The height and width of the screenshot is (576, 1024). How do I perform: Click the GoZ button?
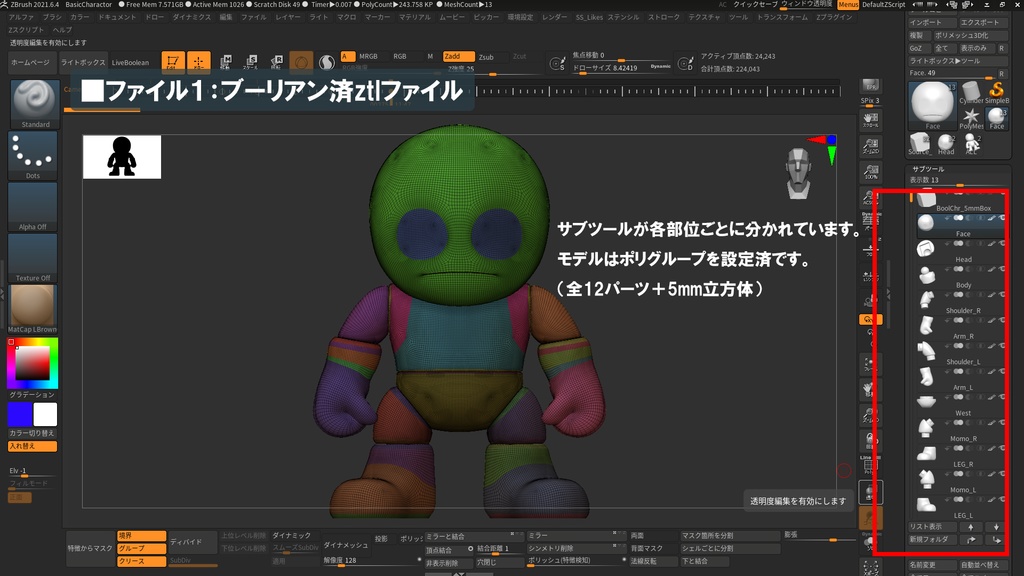coord(916,48)
